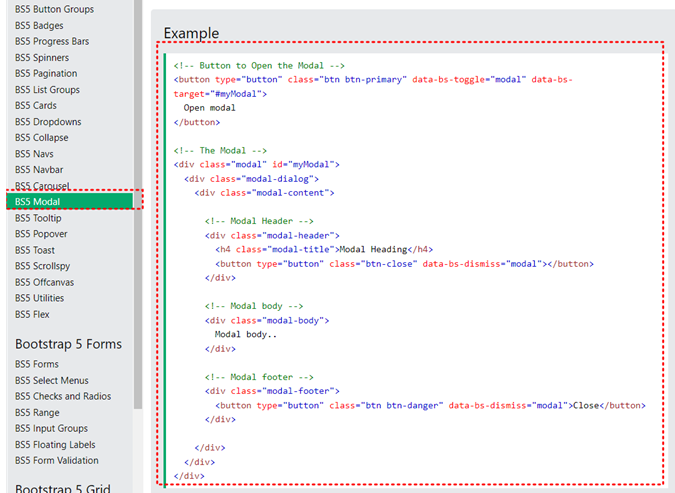This screenshot has width=675, height=493.
Task: Open BS5 Input Groups page
Action: pyautogui.click(x=51, y=428)
